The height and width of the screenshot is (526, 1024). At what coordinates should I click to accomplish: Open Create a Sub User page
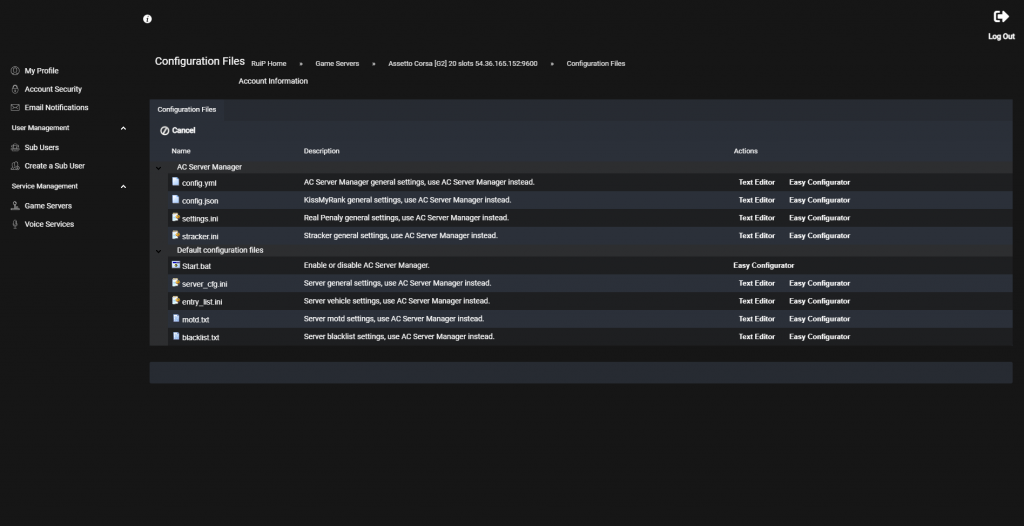[x=55, y=166]
